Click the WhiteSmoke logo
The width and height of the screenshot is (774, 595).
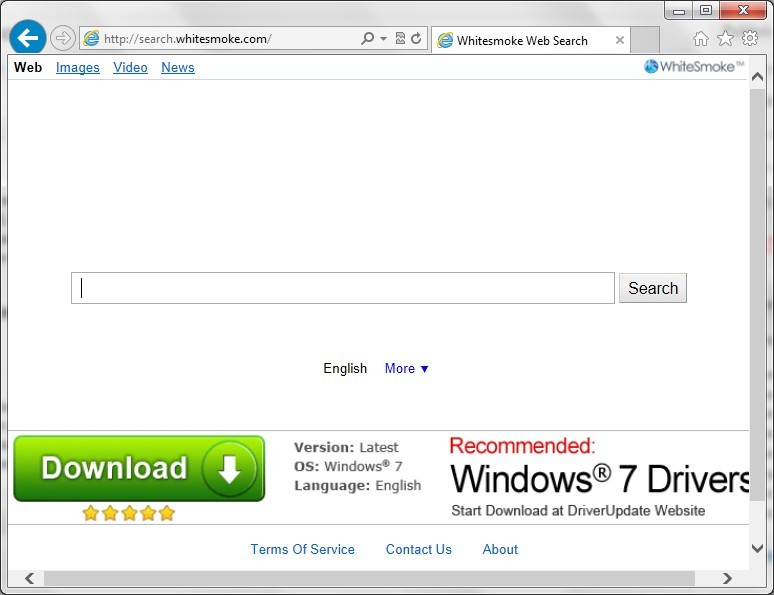coord(694,66)
